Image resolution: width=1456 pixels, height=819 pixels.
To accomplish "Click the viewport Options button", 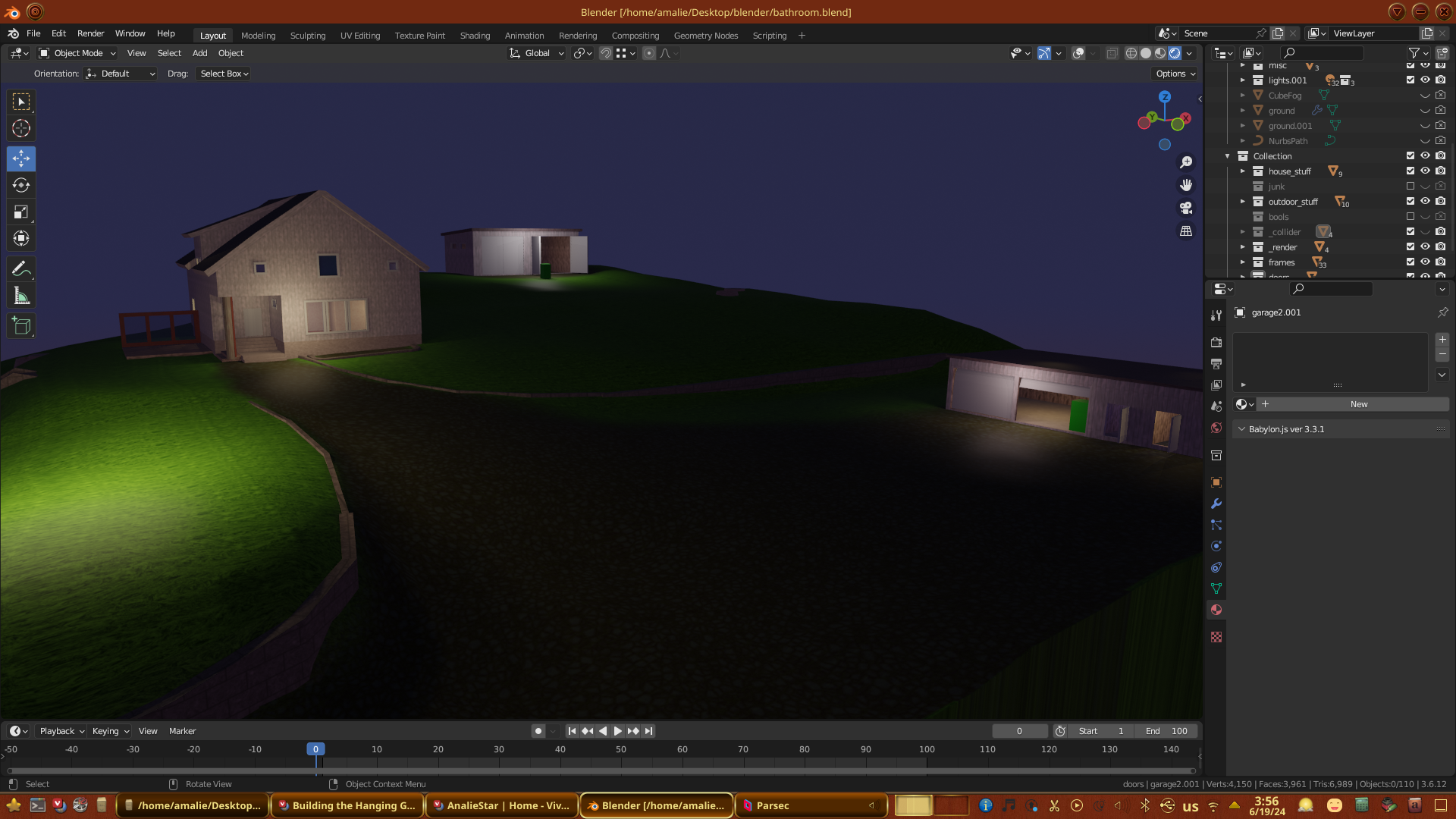I will point(1175,74).
